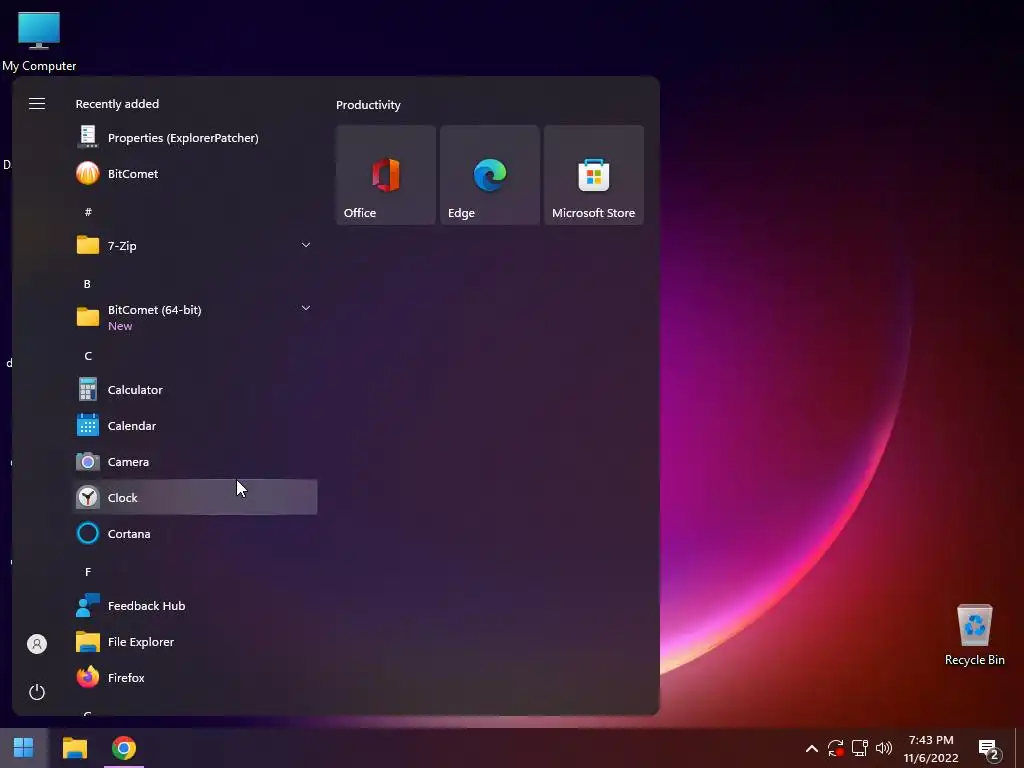Viewport: 1024px width, 768px height.
Task: Open File Explorer from the taskbar
Action: [74, 748]
